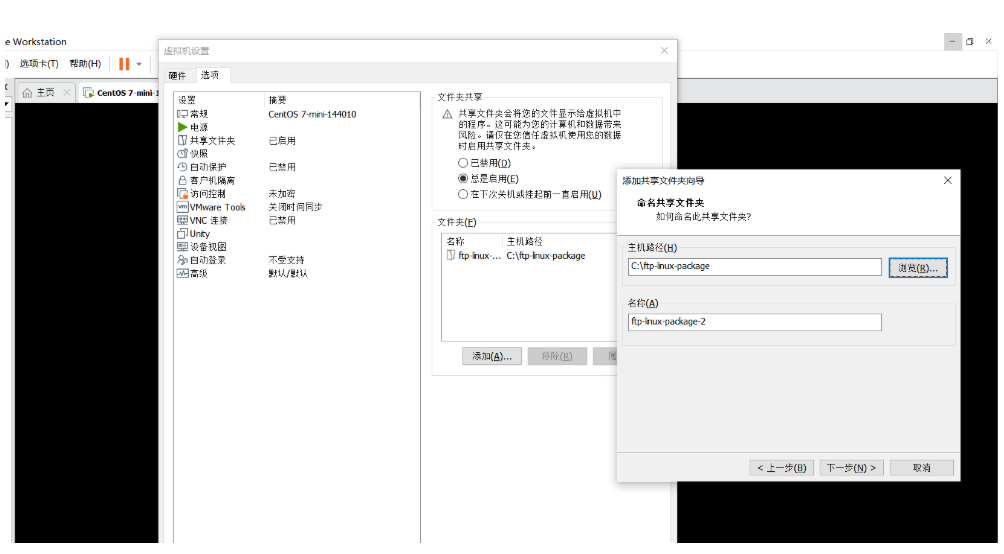Image resolution: width=1004 pixels, height=554 pixels.
Task: Switch to the 硬件 tab
Action: pyautogui.click(x=177, y=76)
